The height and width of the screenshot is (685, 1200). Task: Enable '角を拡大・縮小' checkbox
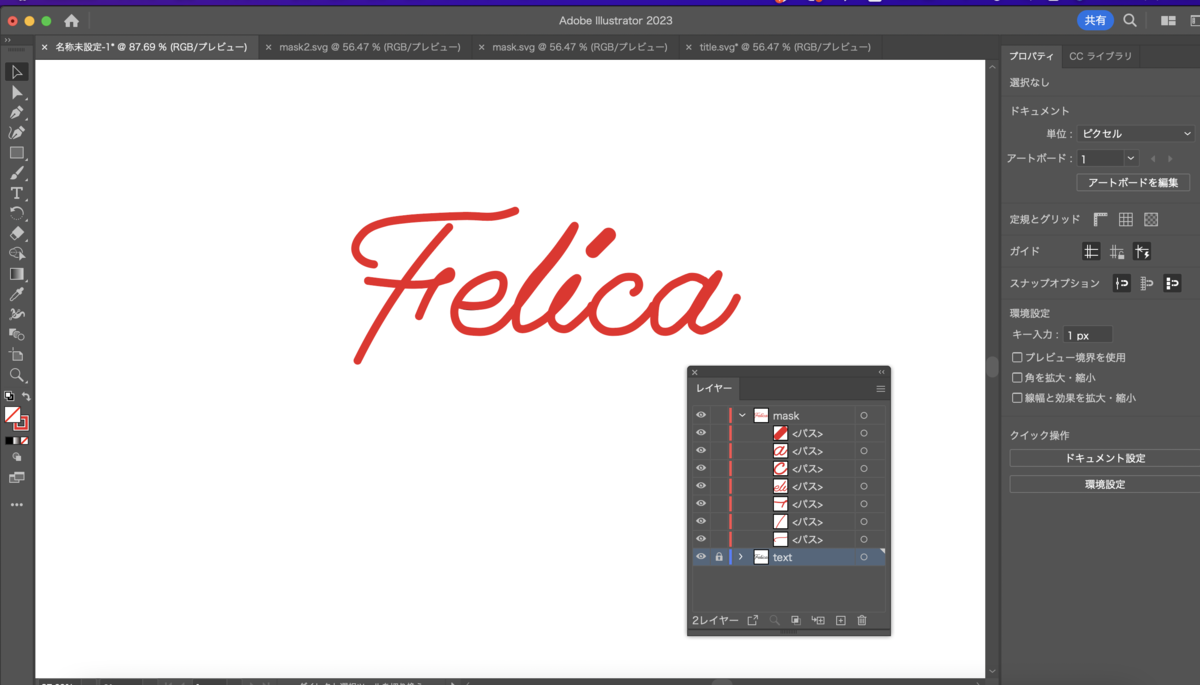click(1017, 378)
